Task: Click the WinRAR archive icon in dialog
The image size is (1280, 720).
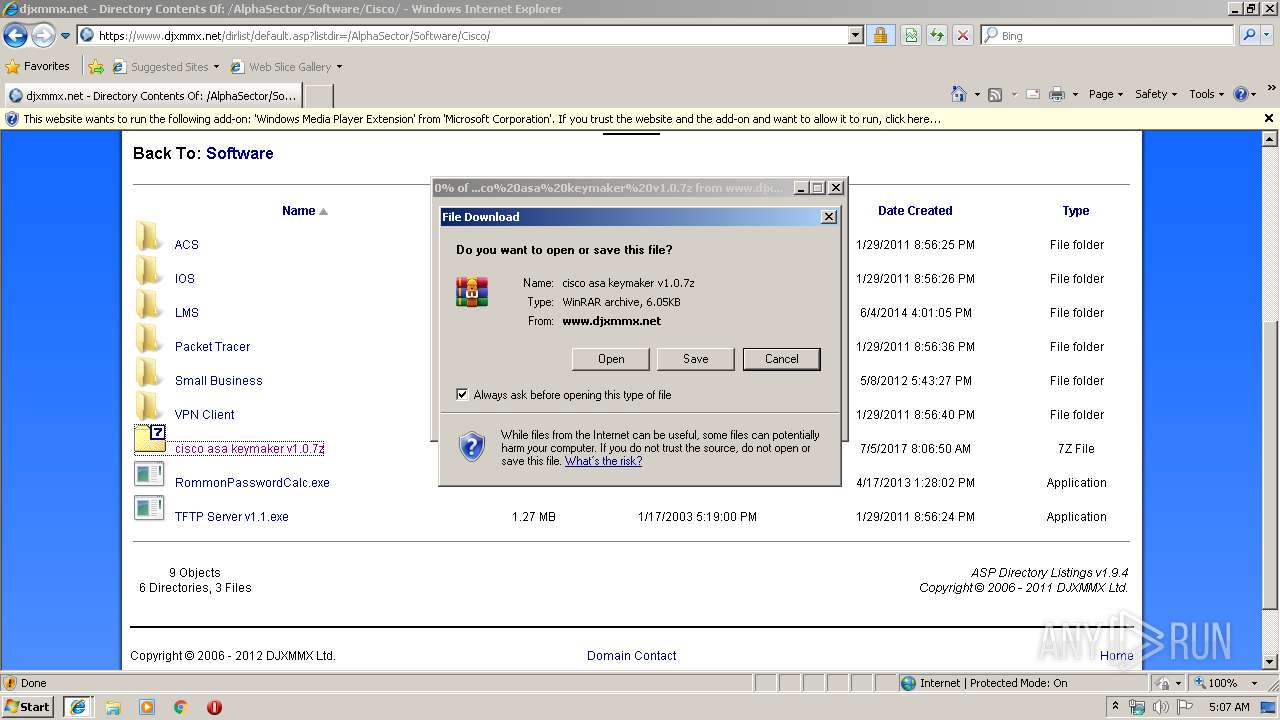Action: [x=472, y=292]
